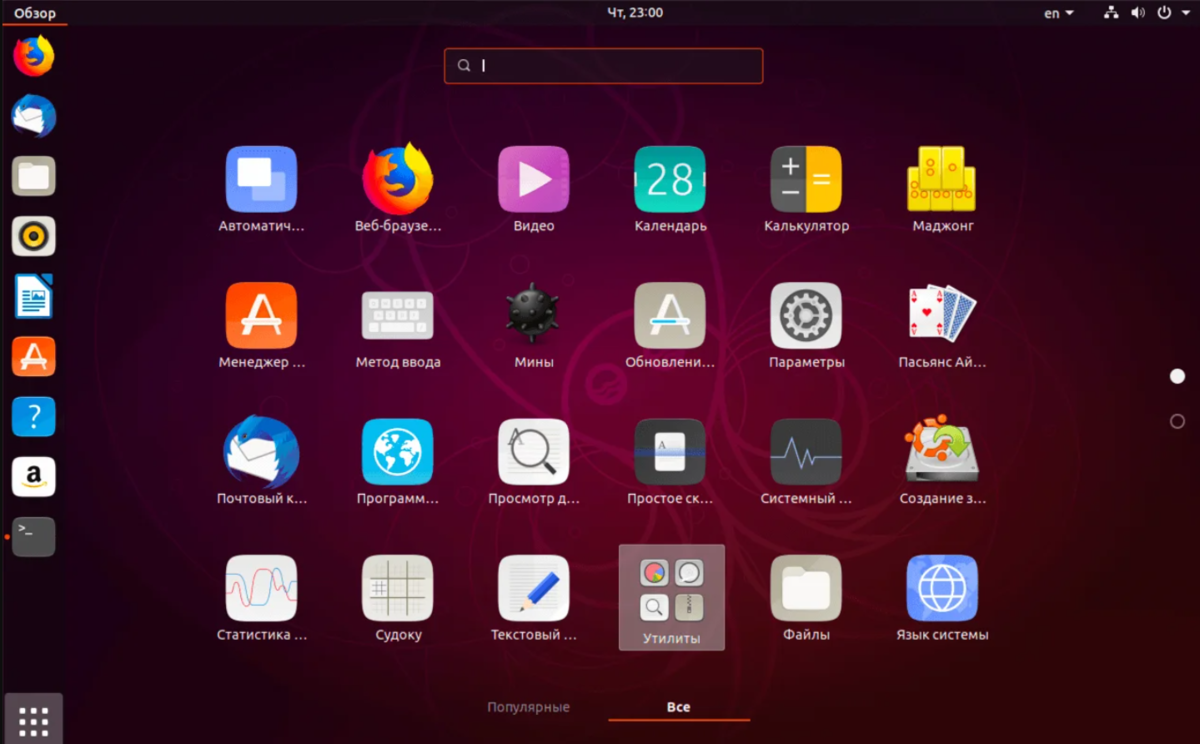Open the power system menu
This screenshot has width=1200, height=744.
pos(1171,13)
